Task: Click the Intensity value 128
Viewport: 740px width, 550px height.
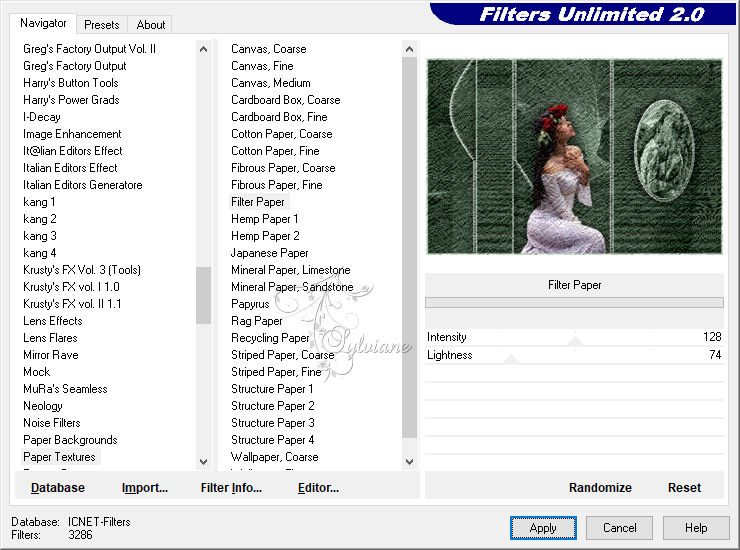Action: click(712, 337)
